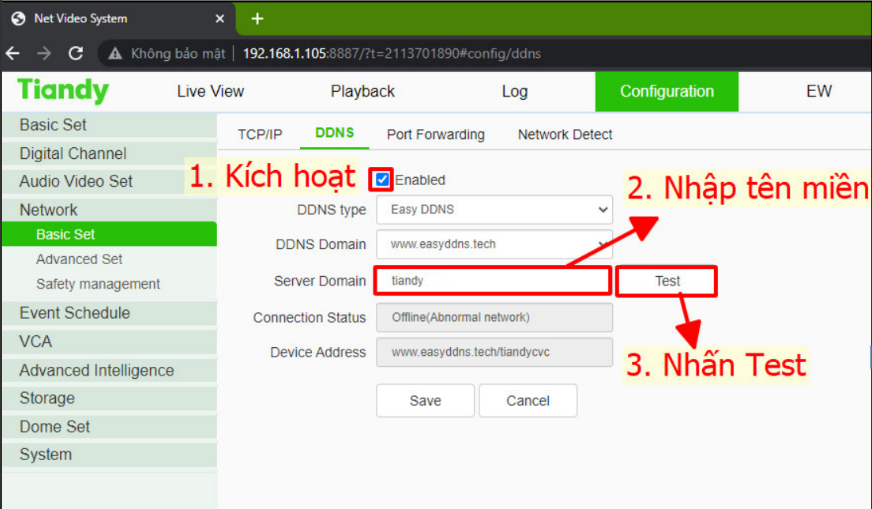Click the 'DDNS type' label
This screenshot has height=509, width=872.
pyautogui.click(x=331, y=210)
